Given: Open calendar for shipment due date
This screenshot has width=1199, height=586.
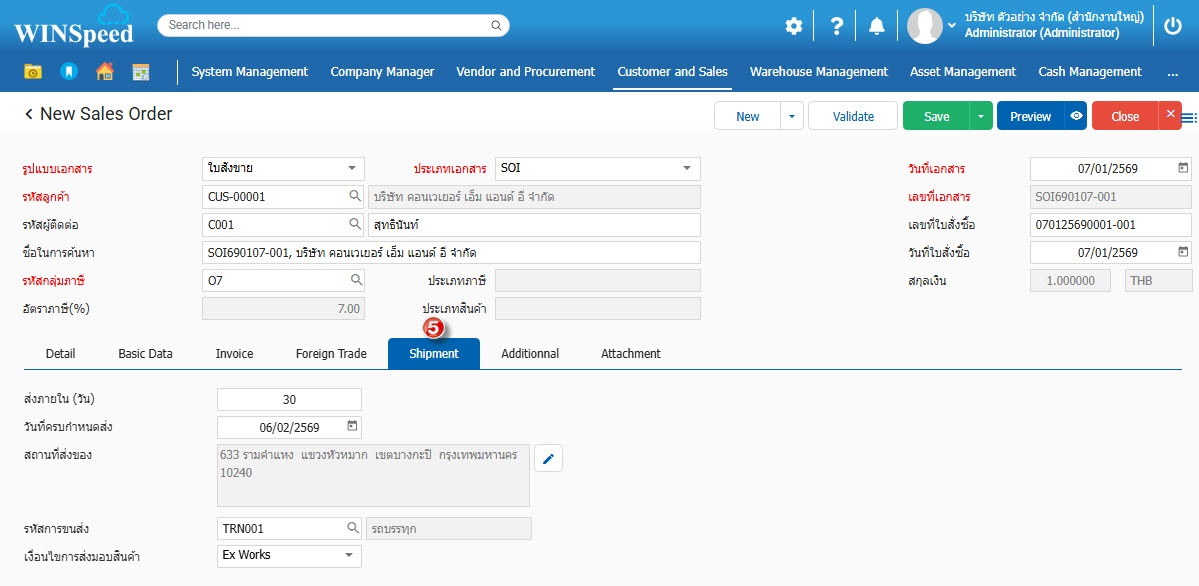Looking at the screenshot, I should [351, 427].
